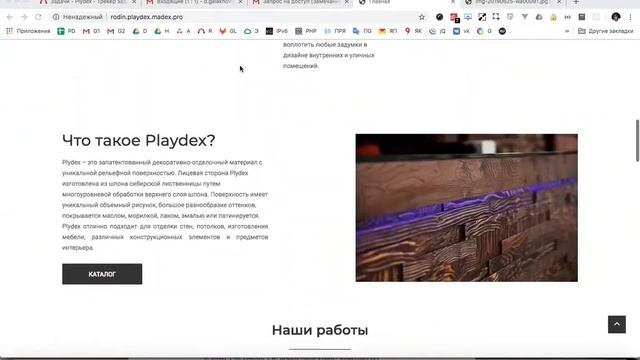Open the ПРЯ bookmark

[335, 31]
